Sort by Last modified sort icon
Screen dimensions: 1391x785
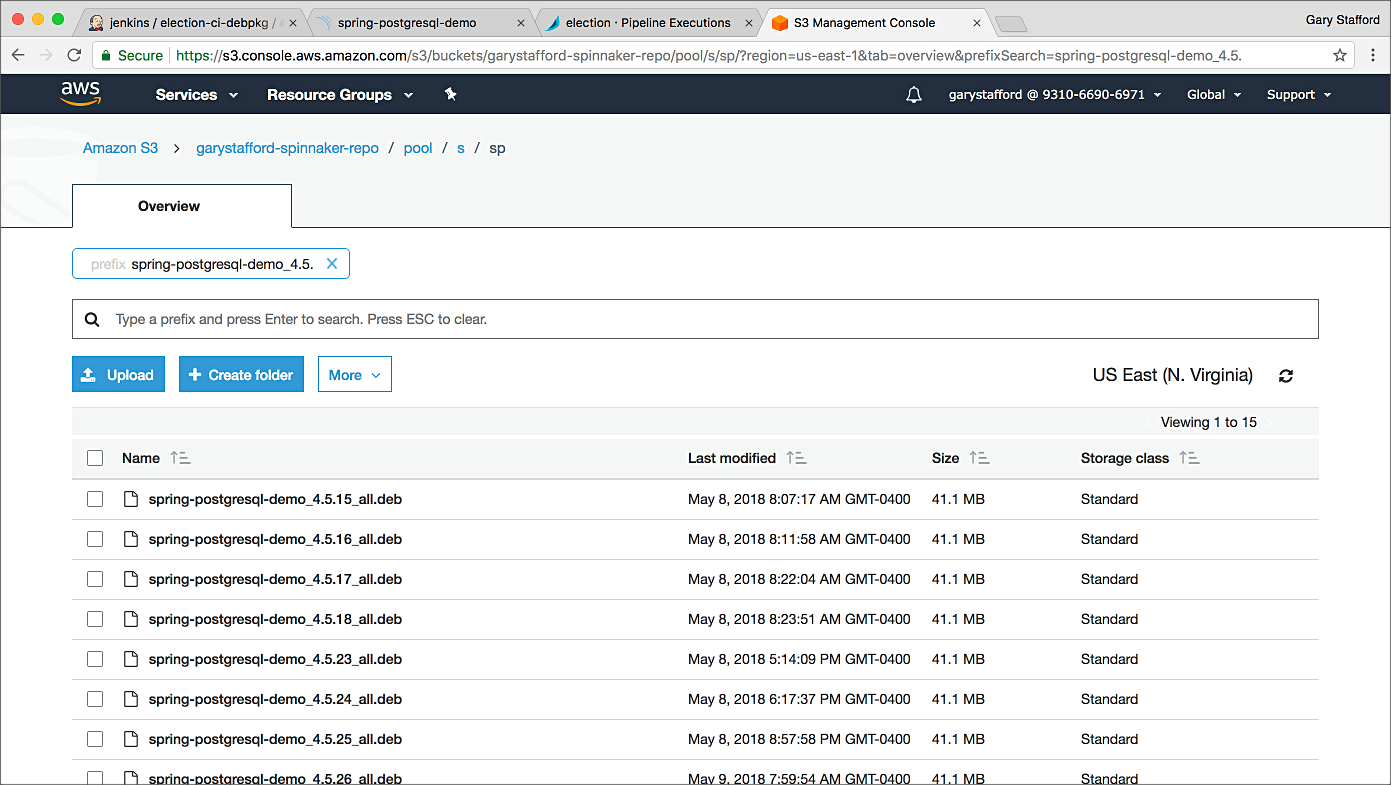click(796, 458)
